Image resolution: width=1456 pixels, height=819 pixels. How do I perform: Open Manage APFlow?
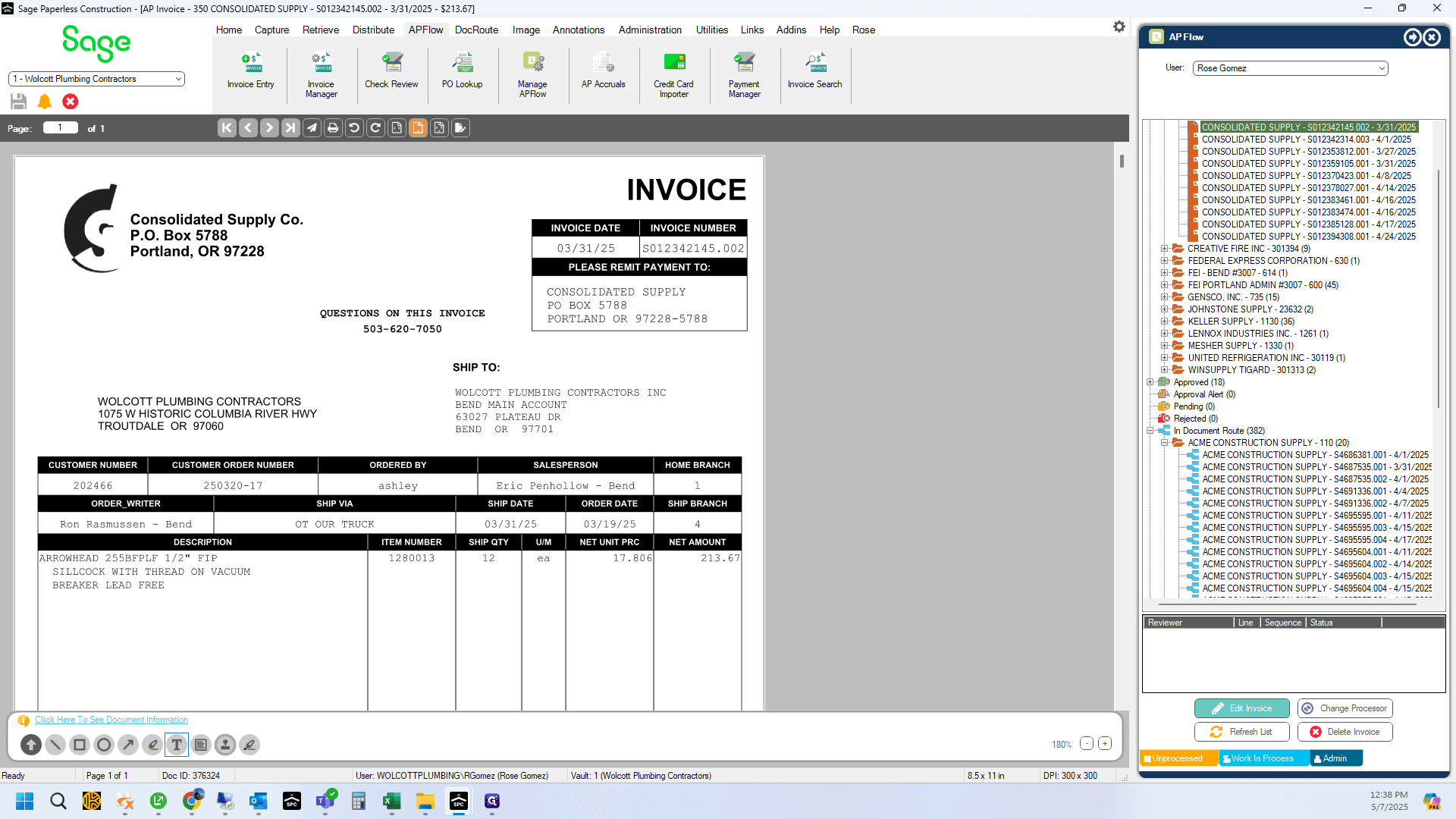point(532,75)
